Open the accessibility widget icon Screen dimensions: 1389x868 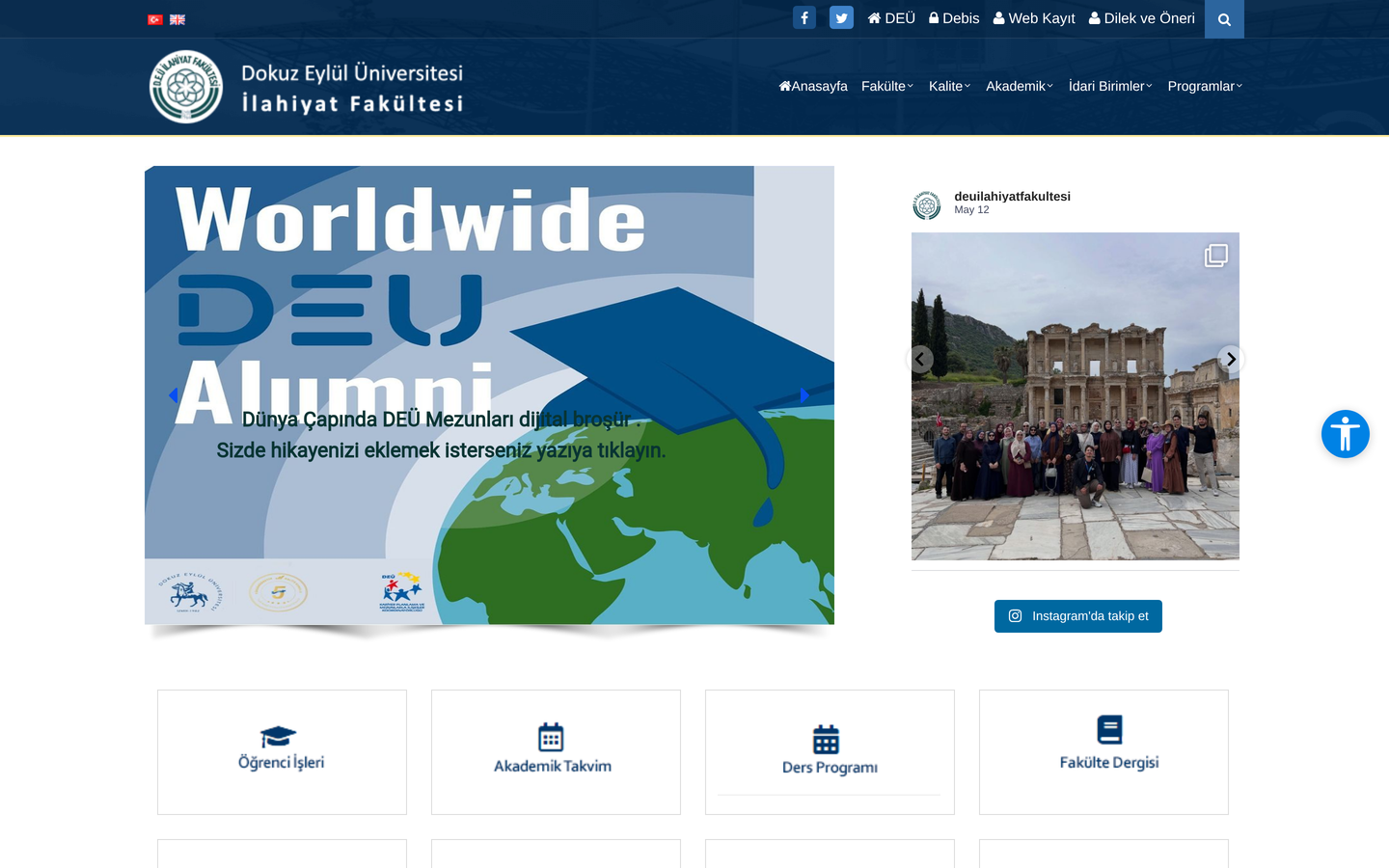pos(1346,434)
